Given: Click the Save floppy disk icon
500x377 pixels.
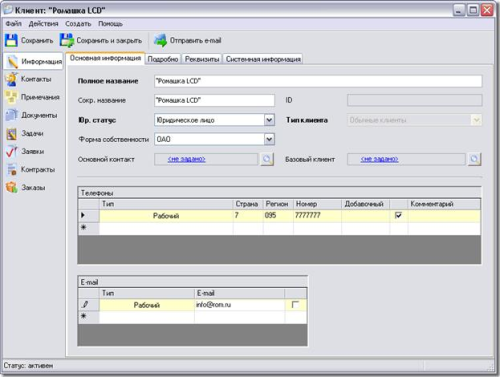Looking at the screenshot, I should coord(11,40).
